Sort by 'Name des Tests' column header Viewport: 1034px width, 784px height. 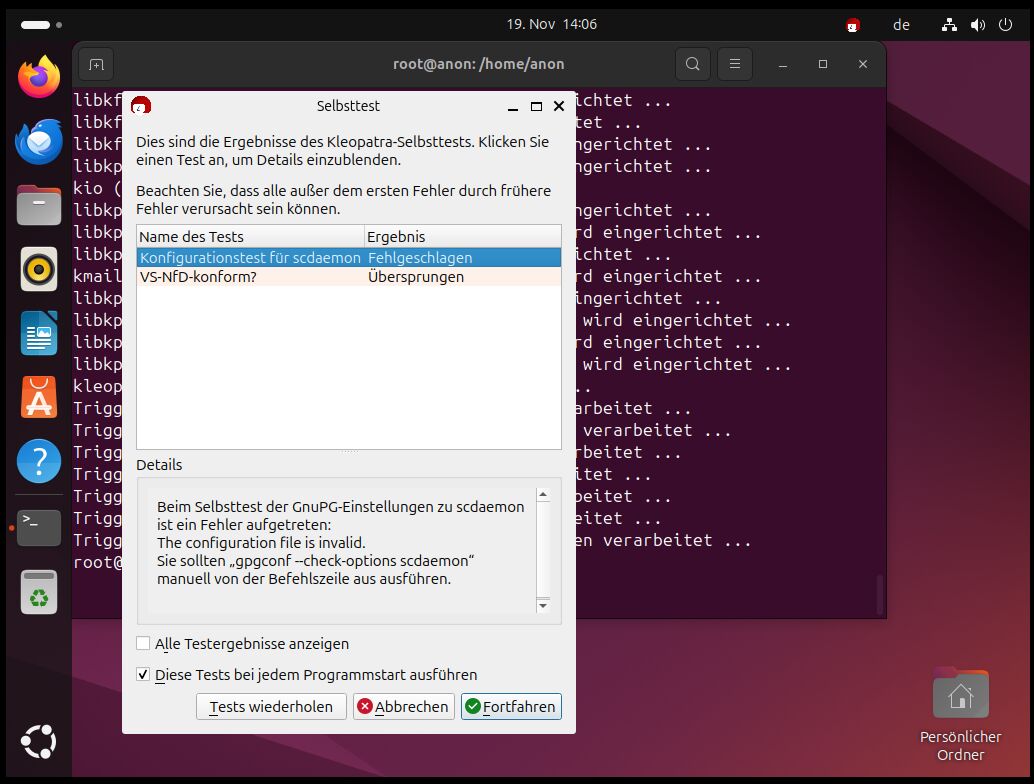click(249, 237)
